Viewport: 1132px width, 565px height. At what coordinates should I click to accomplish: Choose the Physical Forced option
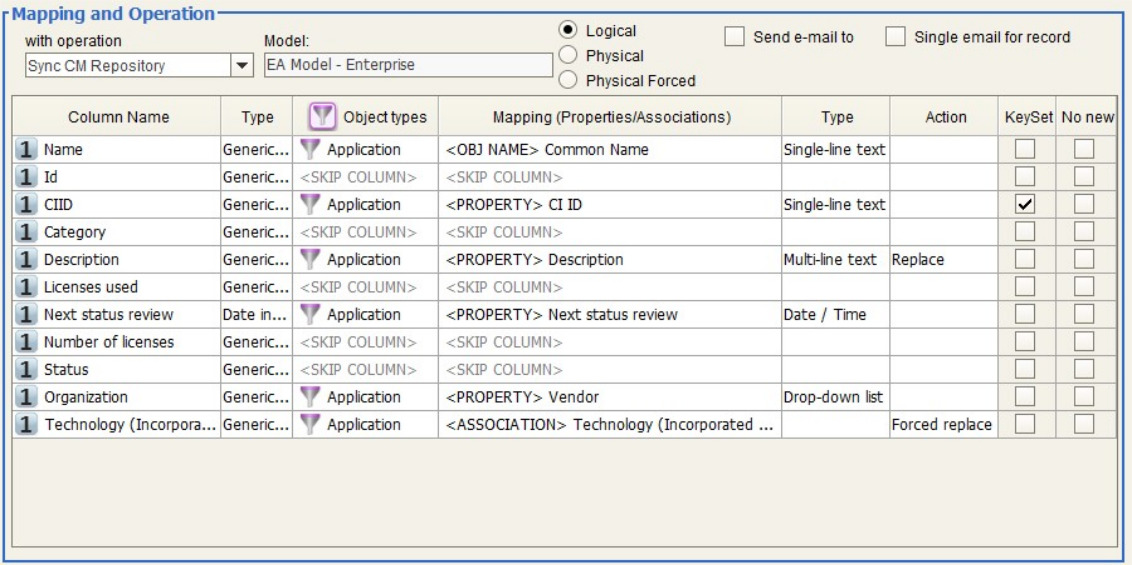click(568, 80)
